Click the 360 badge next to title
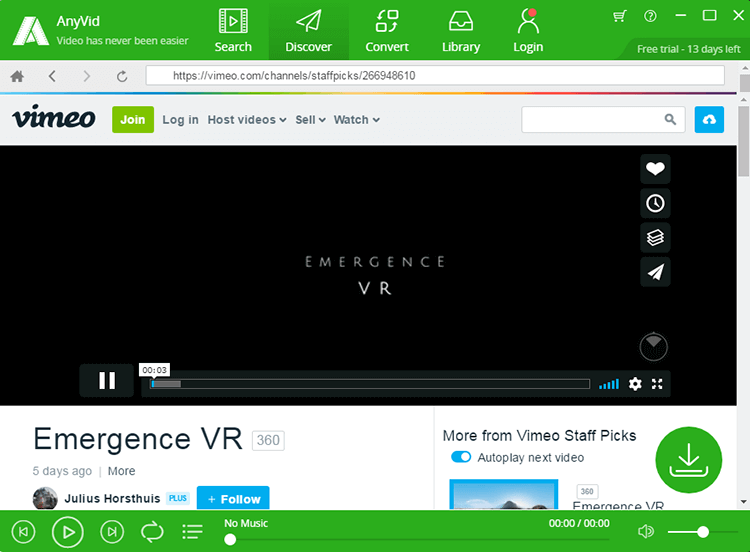 pos(268,440)
